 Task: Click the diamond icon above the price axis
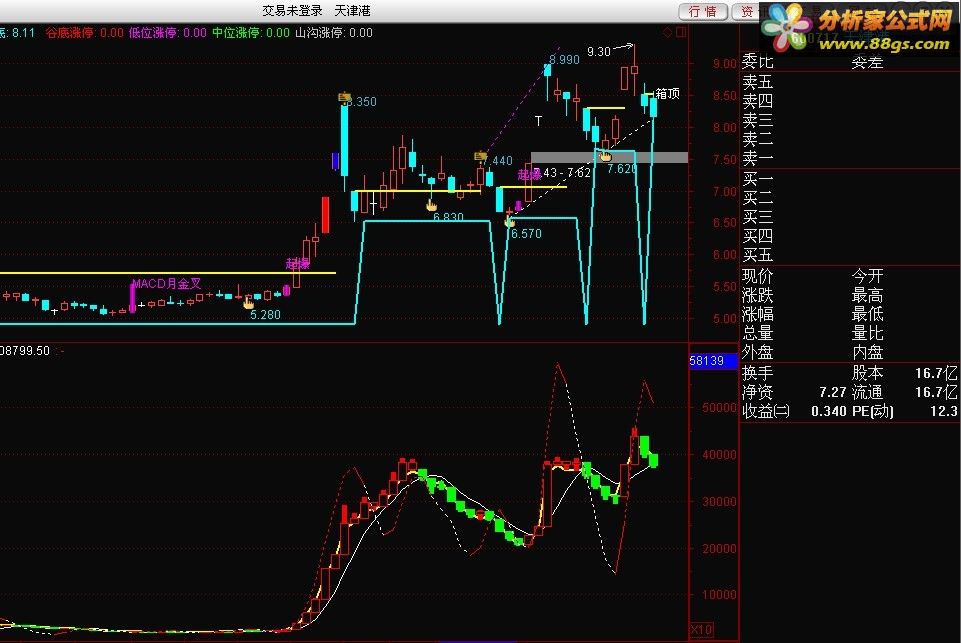coord(668,33)
